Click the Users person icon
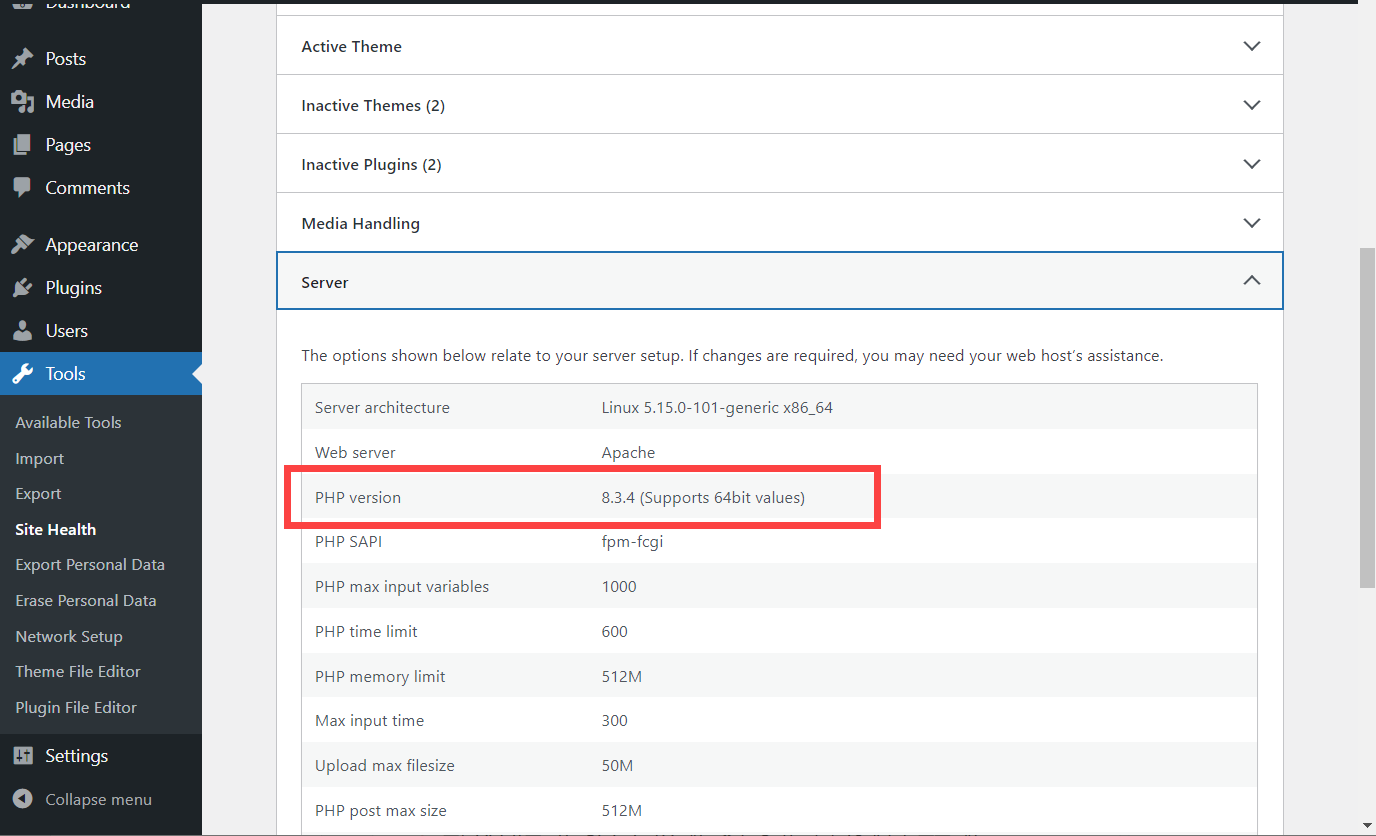This screenshot has width=1376, height=836. click(x=22, y=331)
